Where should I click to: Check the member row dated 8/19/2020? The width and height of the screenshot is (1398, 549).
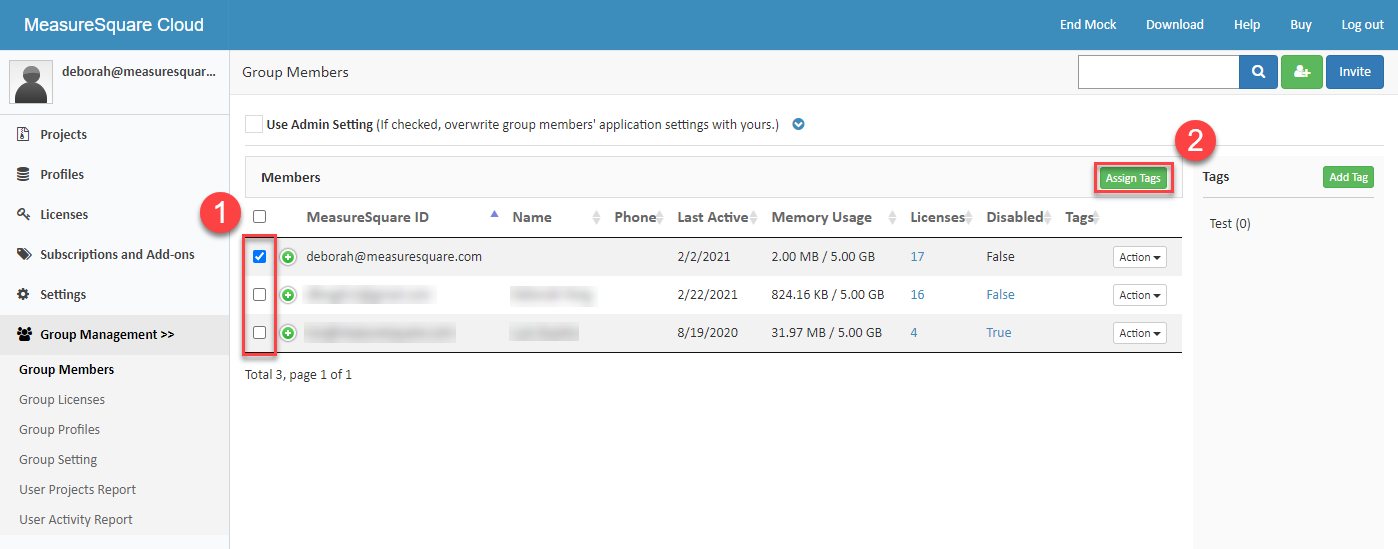[x=260, y=333]
